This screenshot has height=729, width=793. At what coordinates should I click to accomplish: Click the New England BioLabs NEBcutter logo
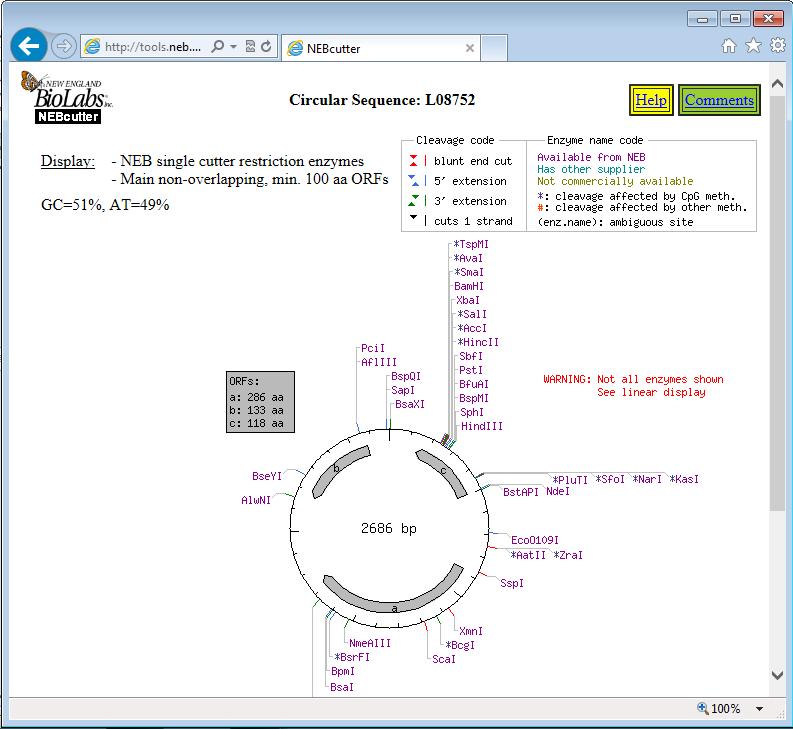(66, 97)
